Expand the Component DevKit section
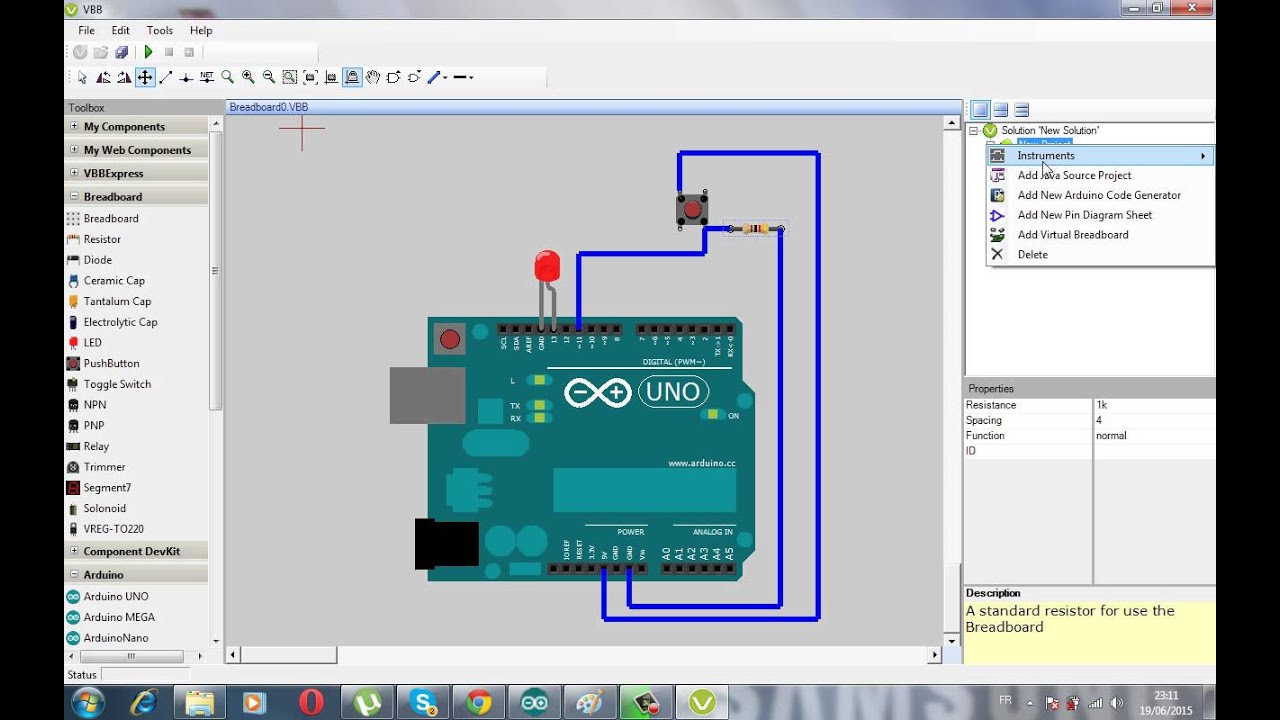The height and width of the screenshot is (720, 1280). [74, 551]
